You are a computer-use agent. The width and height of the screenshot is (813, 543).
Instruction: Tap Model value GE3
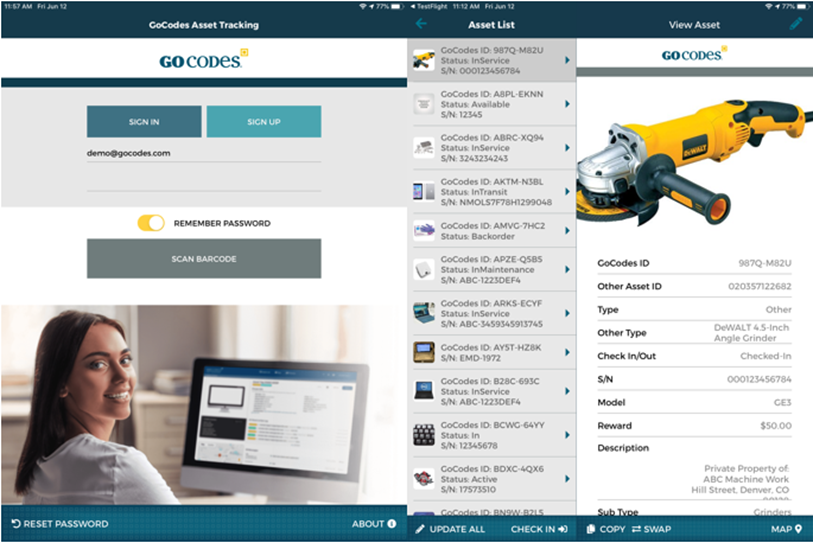pos(782,402)
